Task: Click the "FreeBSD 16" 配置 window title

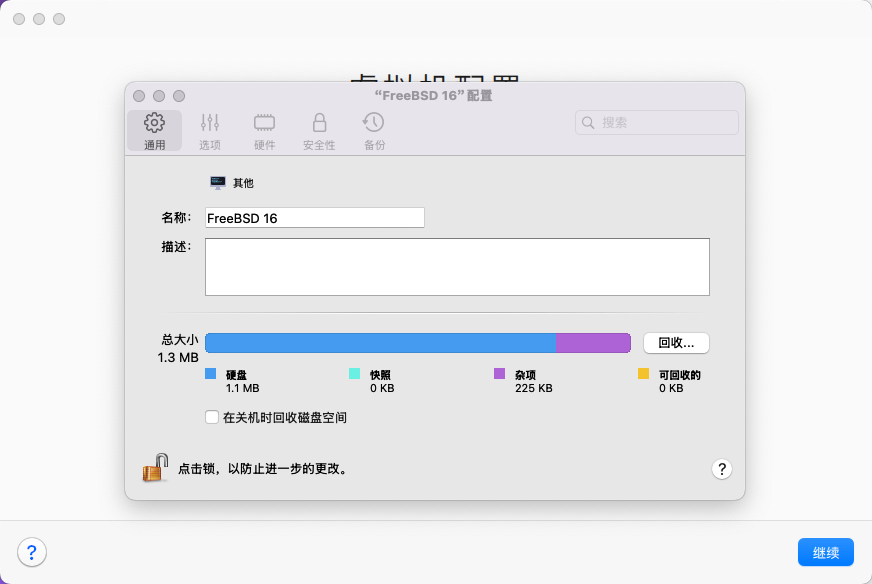Action: (433, 96)
